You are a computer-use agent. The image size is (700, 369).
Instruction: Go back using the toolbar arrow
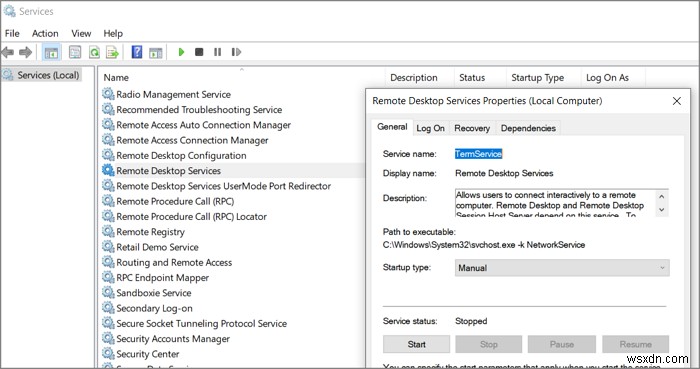tap(8, 52)
